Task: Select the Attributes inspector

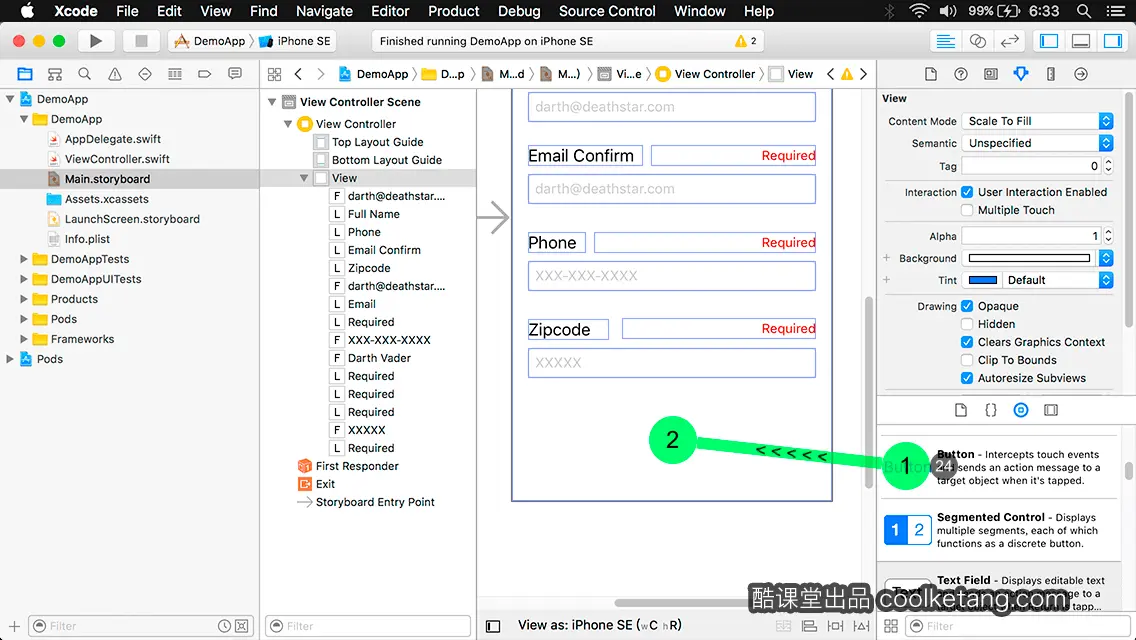Action: pos(1021,74)
